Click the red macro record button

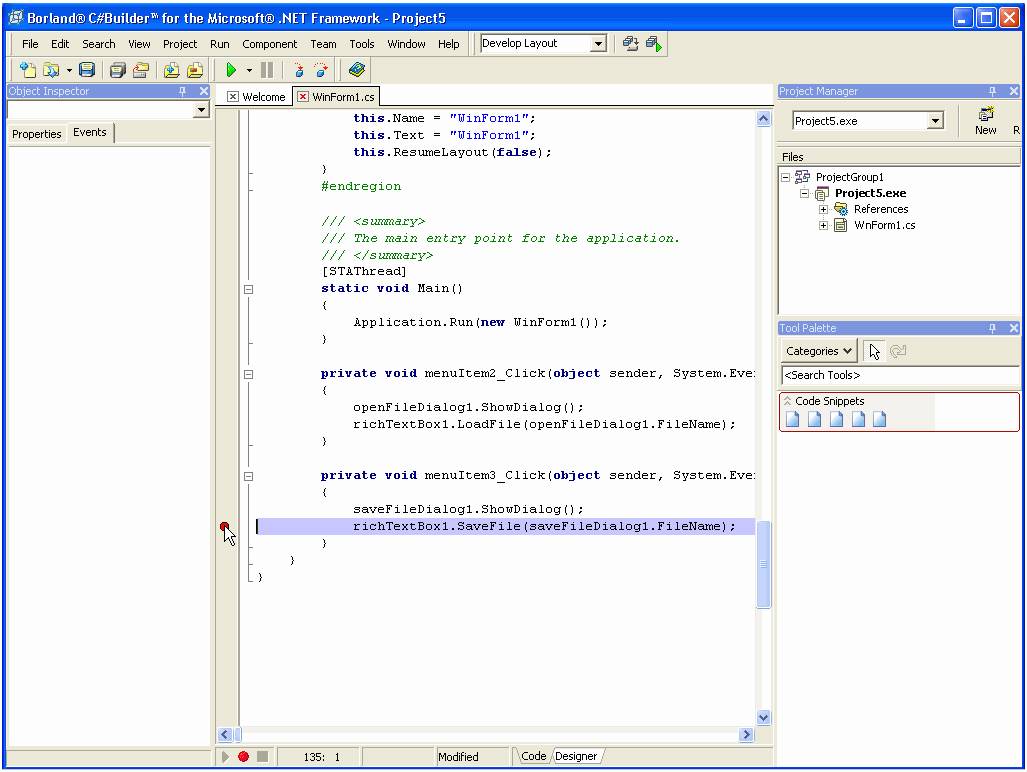point(243,757)
